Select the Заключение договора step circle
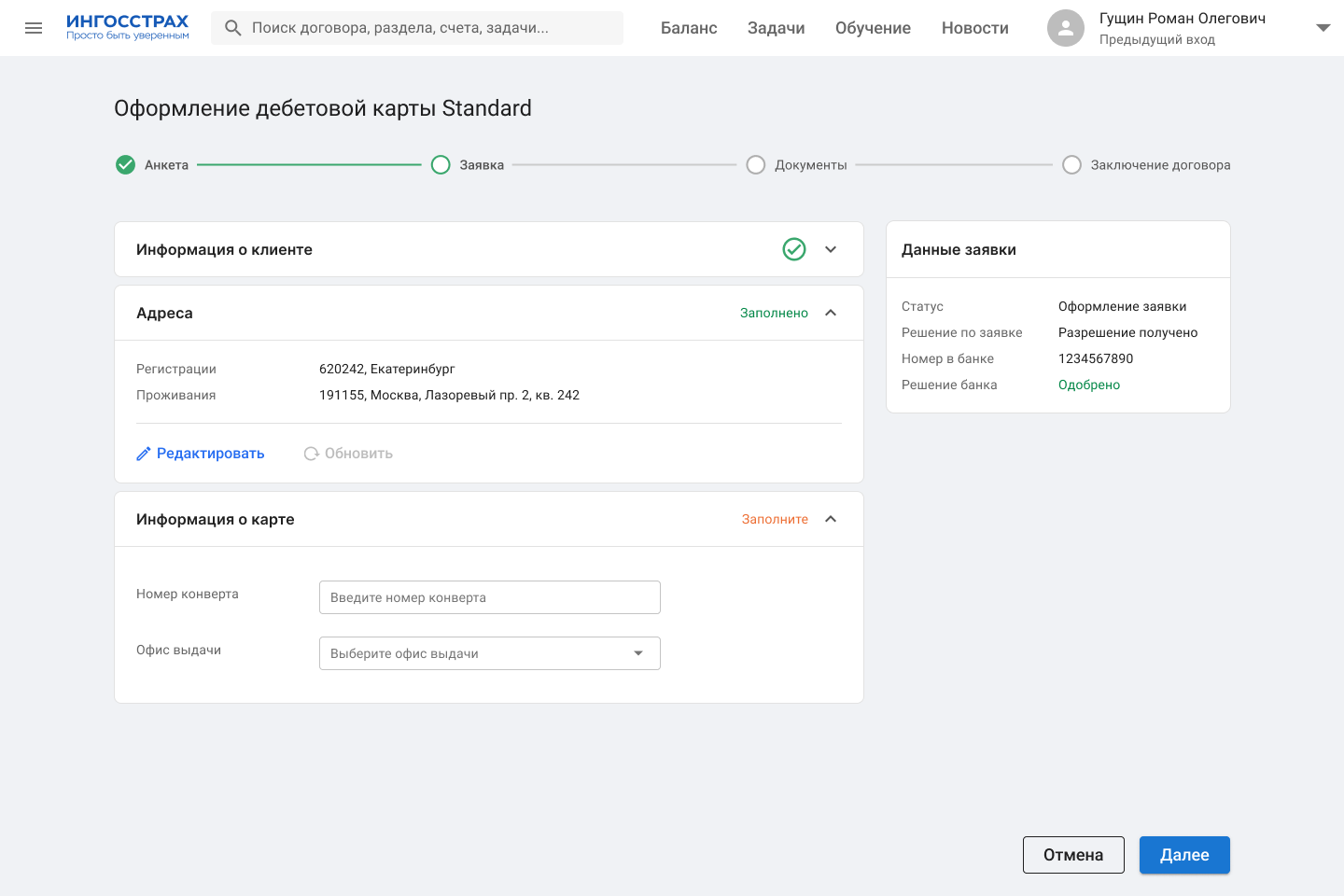Image resolution: width=1344 pixels, height=896 pixels. click(x=1072, y=165)
